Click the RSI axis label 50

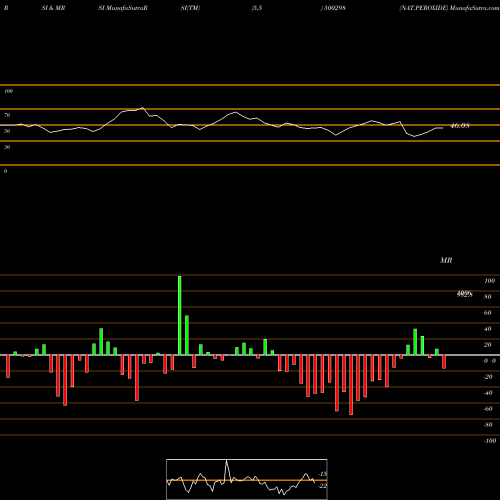[7, 131]
